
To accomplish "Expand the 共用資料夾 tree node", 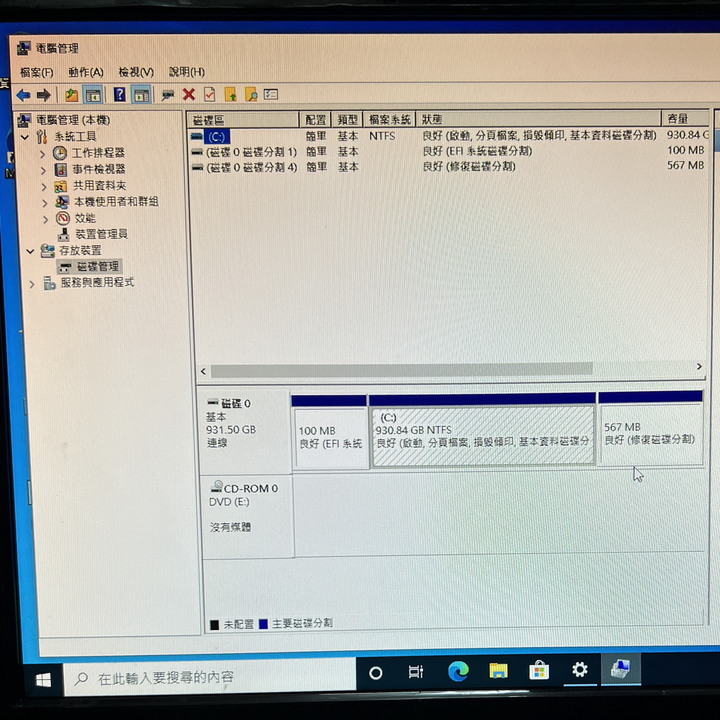I will (x=44, y=187).
